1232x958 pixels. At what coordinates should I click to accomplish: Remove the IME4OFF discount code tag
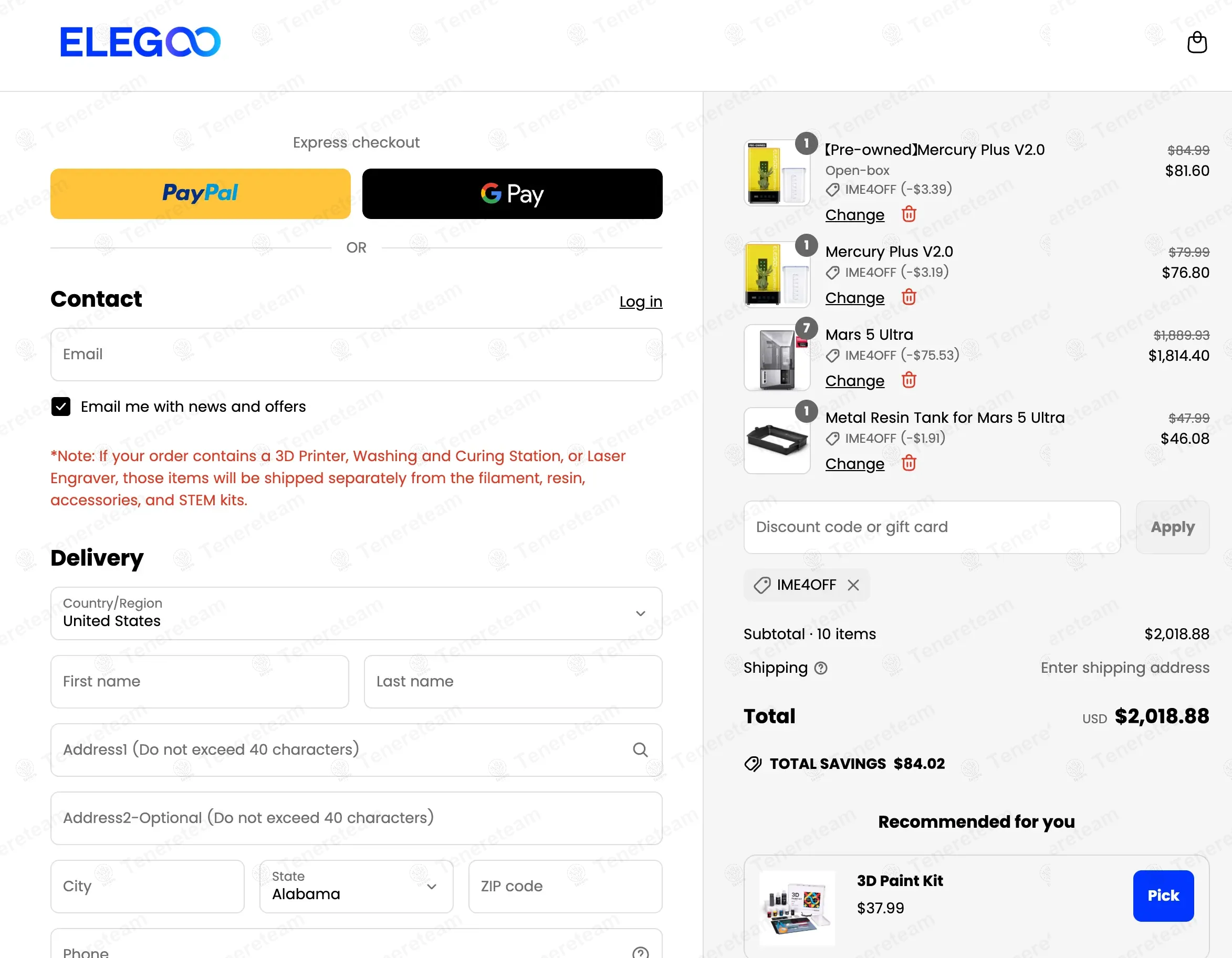coord(853,585)
